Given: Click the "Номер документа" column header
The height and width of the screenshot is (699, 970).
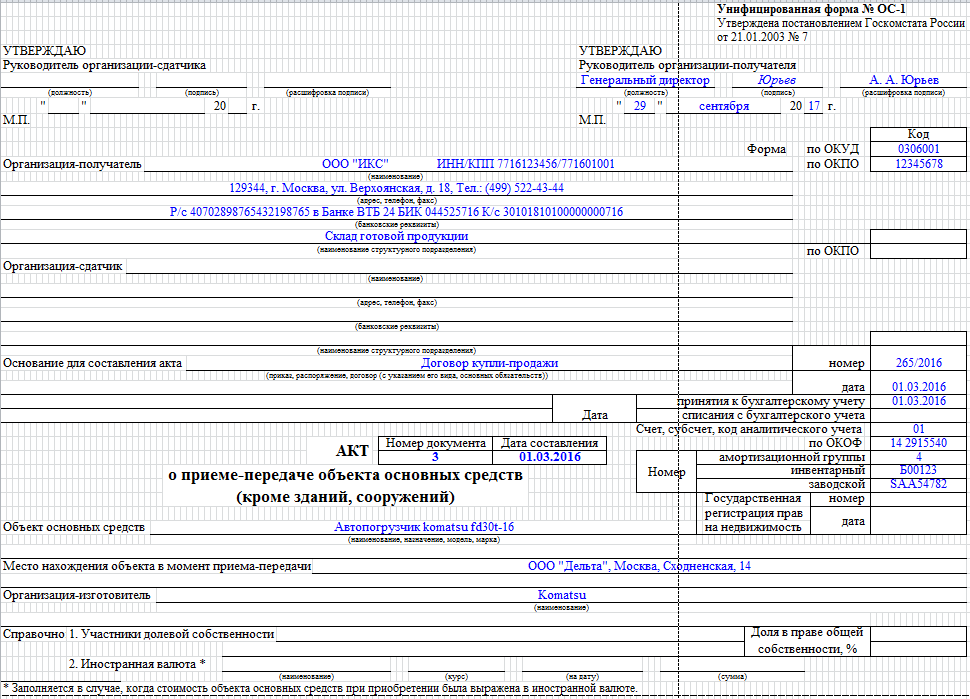Looking at the screenshot, I should [436, 443].
